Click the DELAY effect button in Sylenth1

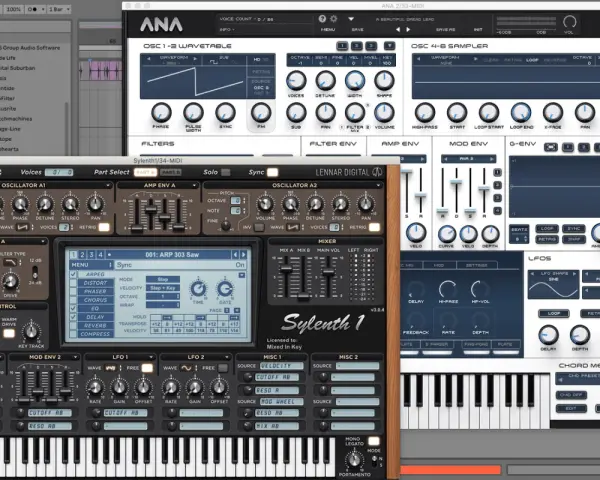pos(95,317)
